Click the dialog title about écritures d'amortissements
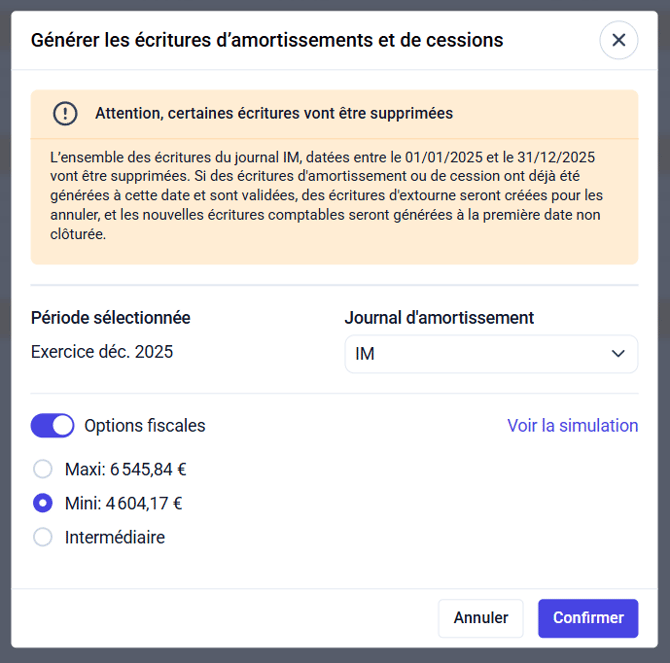Screen dimensions: 670x663 click(267, 40)
